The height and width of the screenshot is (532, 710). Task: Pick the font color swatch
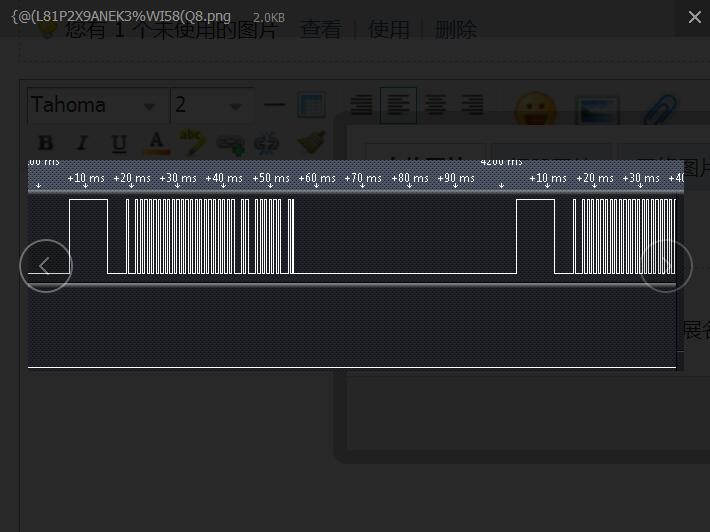[x=155, y=143]
